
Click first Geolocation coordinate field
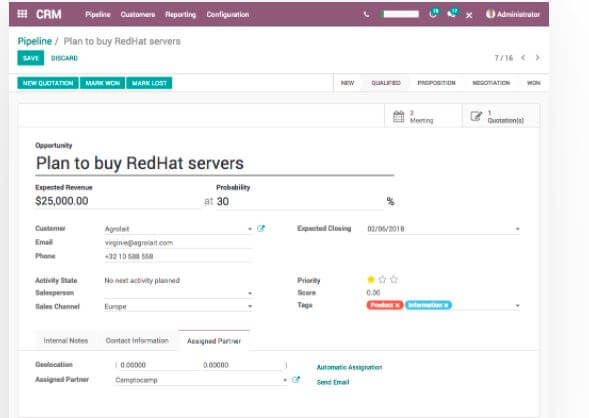click(159, 365)
